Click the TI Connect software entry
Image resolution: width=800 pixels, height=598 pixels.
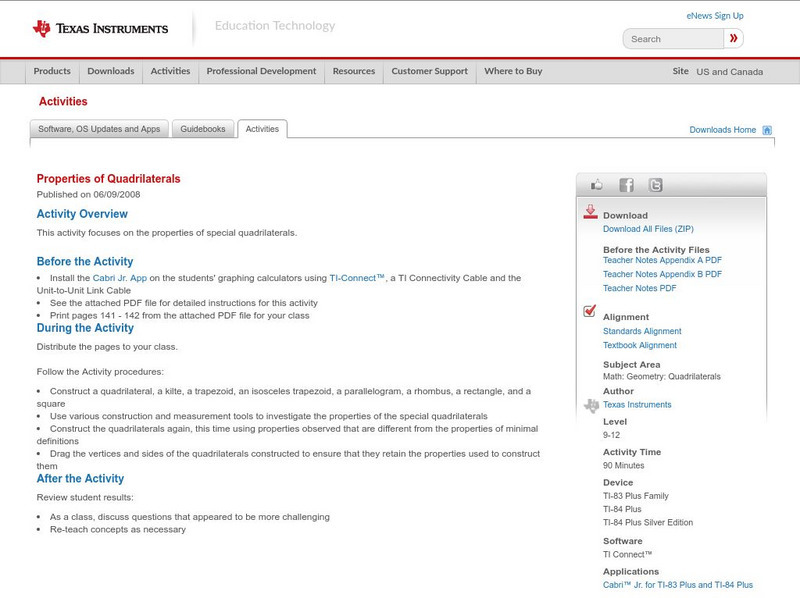[628, 555]
